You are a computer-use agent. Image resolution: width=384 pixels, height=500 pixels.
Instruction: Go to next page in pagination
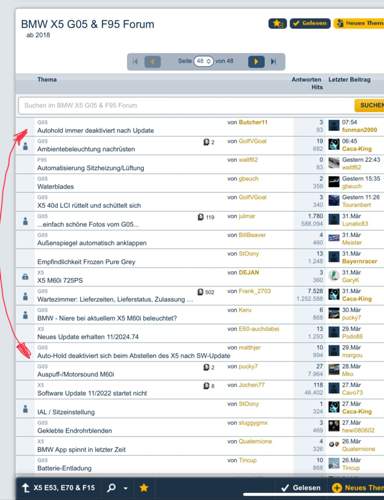point(256,61)
